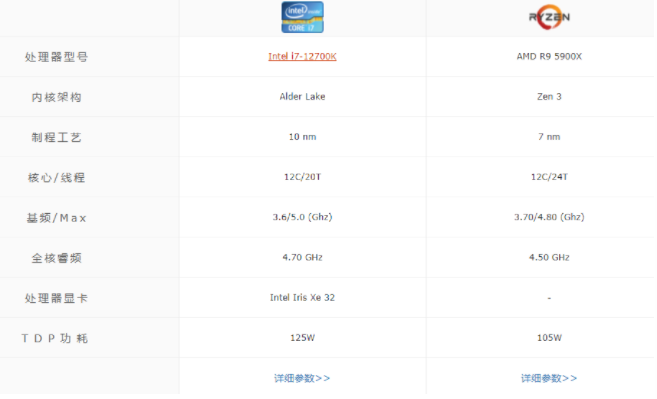Screen dimensions: 657x399
Task: Select the 3.6/5.0 (Ghz) value
Action: coord(302,217)
